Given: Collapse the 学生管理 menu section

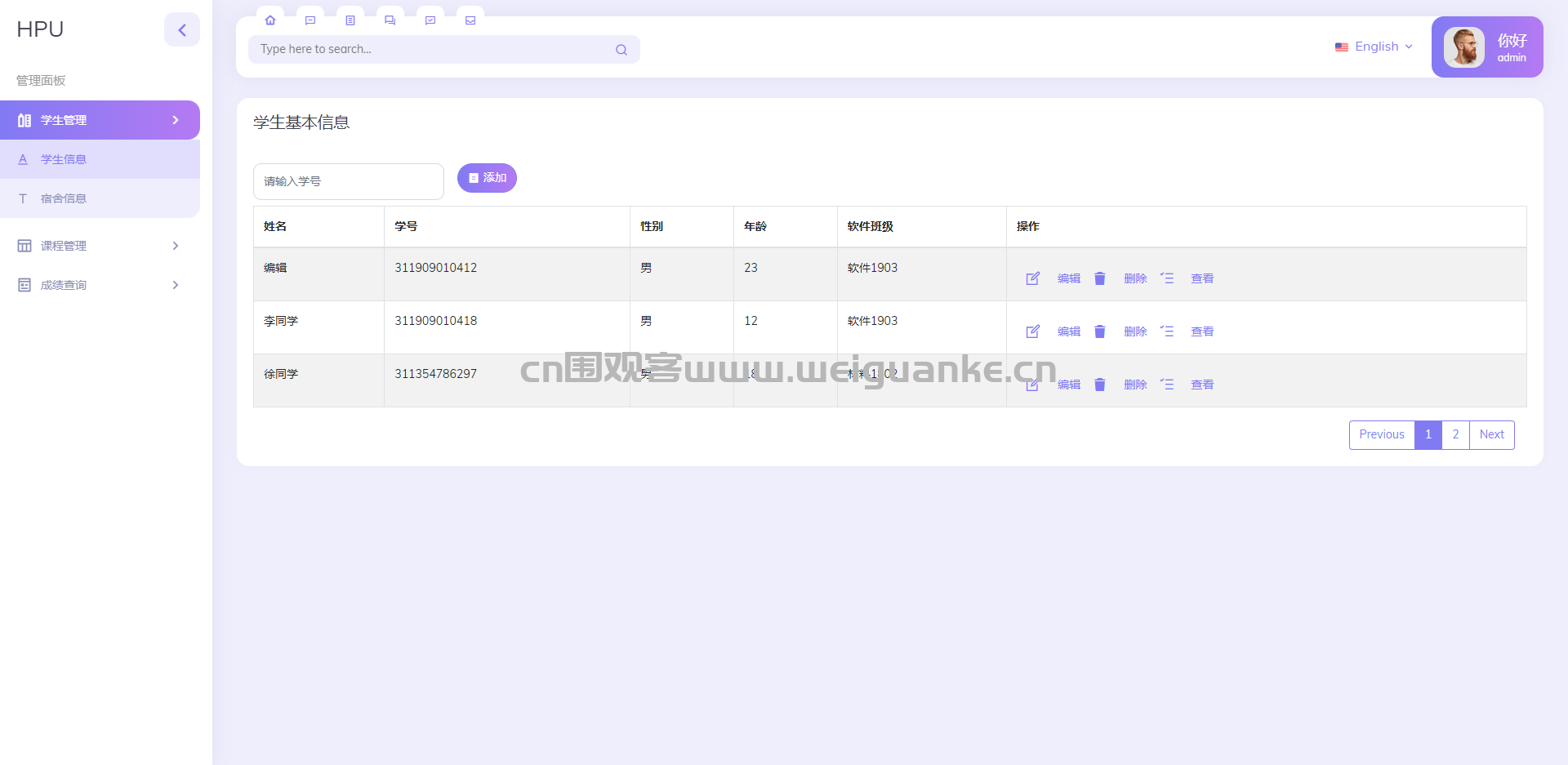Looking at the screenshot, I should coord(100,120).
